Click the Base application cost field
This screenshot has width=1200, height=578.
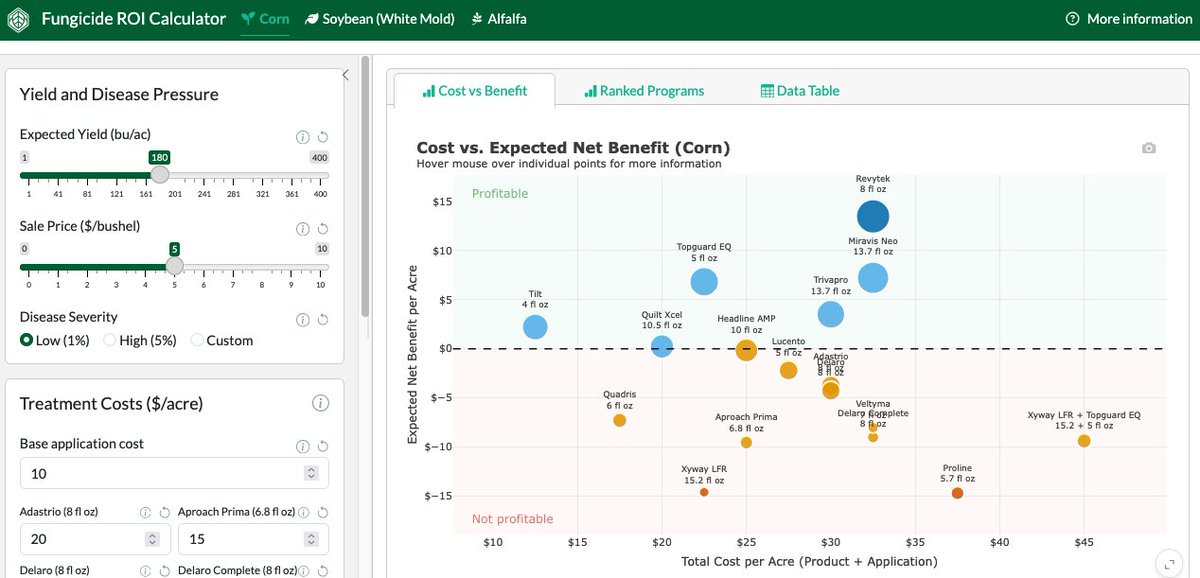tap(174, 473)
